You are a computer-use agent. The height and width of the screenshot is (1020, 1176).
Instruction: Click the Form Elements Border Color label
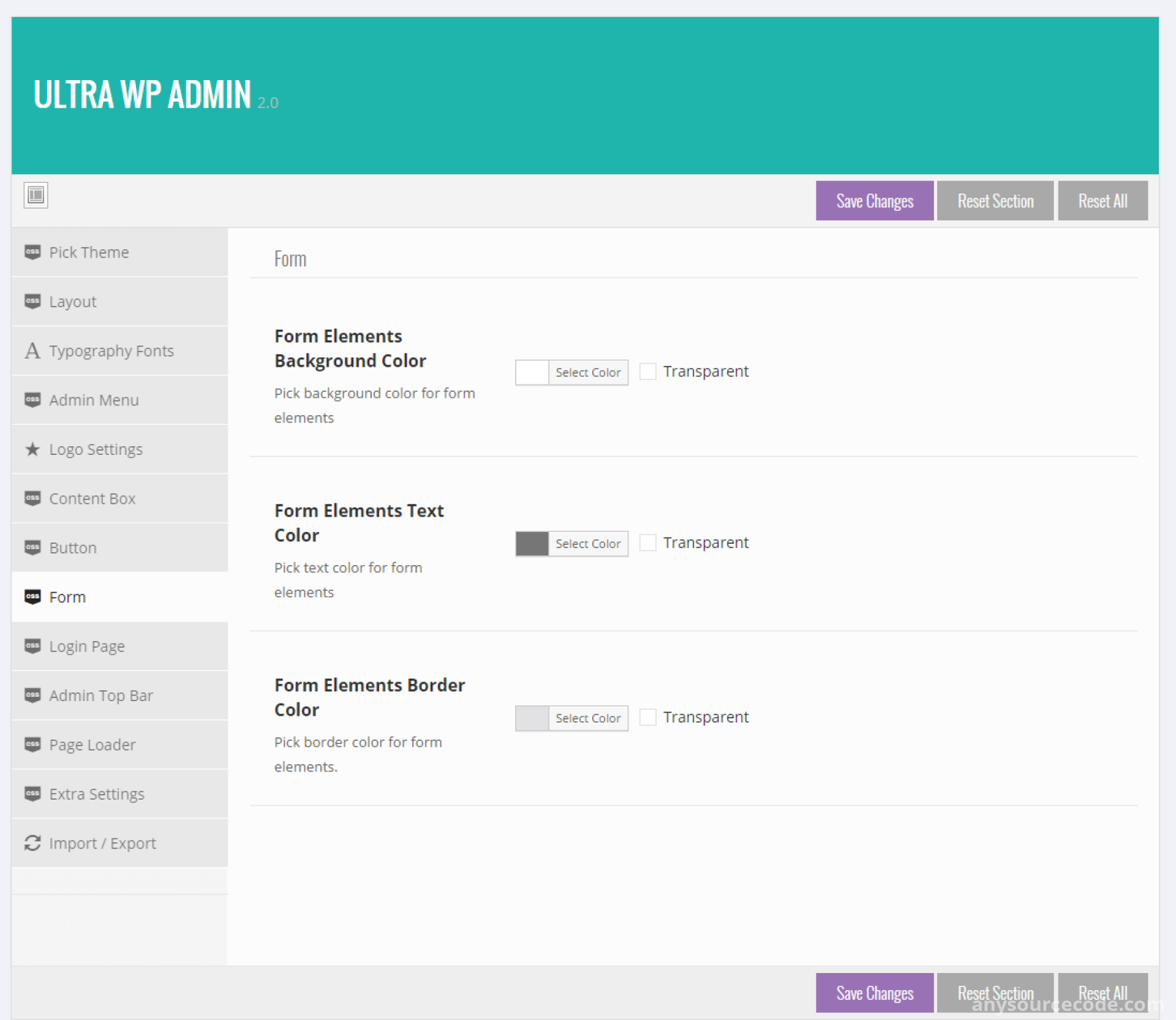[x=370, y=697]
